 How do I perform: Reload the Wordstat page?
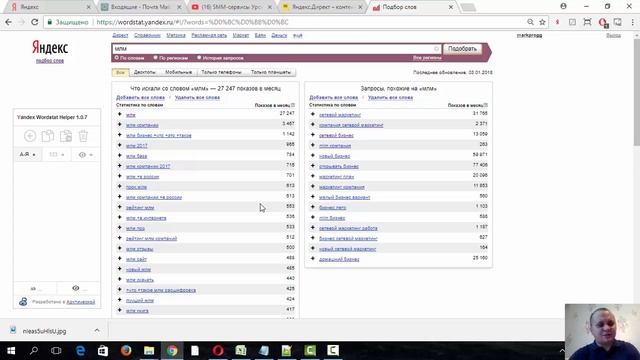[x=35, y=22]
